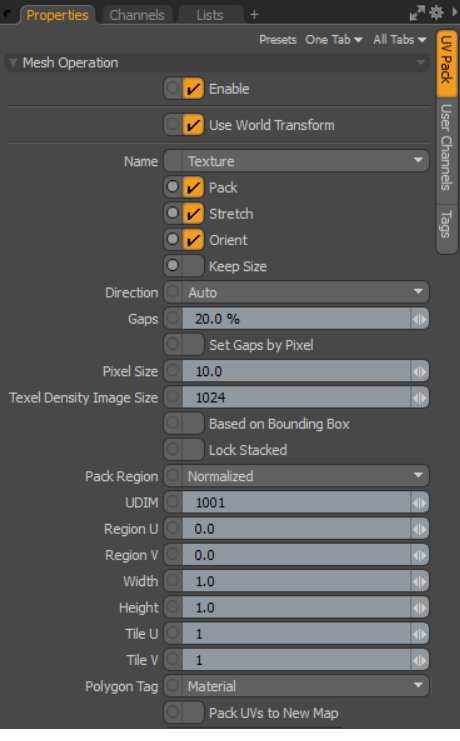This screenshot has width=460, height=741.
Task: Click the Pixel Size stepper arrows
Action: pyautogui.click(x=419, y=371)
